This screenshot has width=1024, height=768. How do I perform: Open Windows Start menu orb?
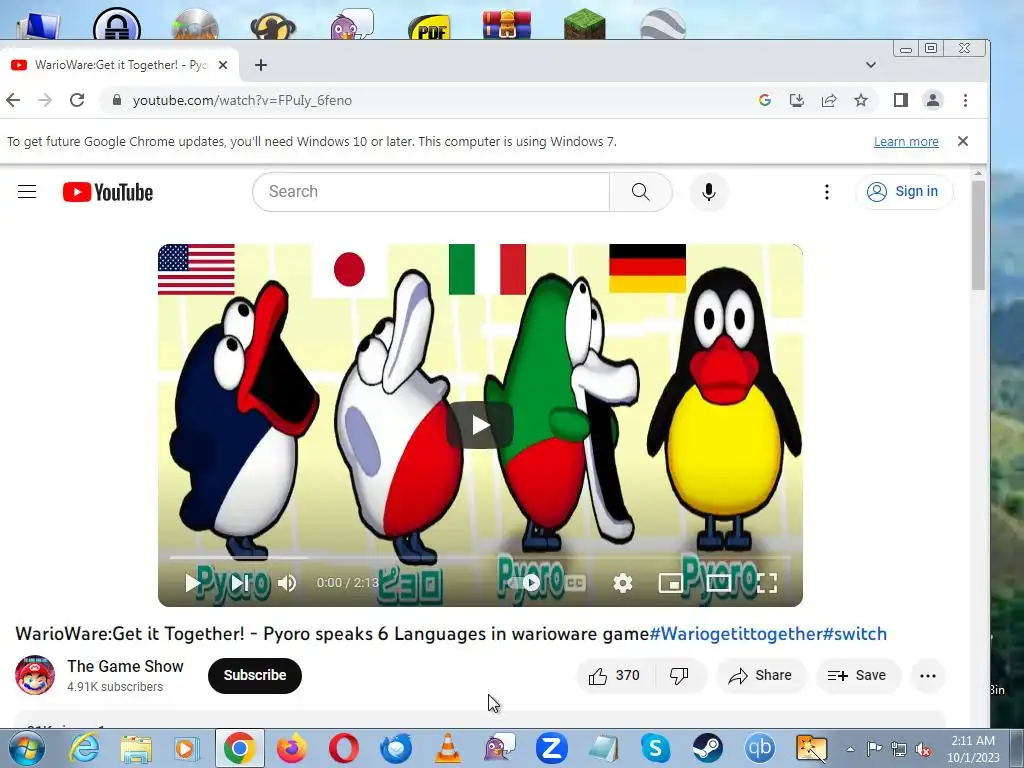pos(26,748)
